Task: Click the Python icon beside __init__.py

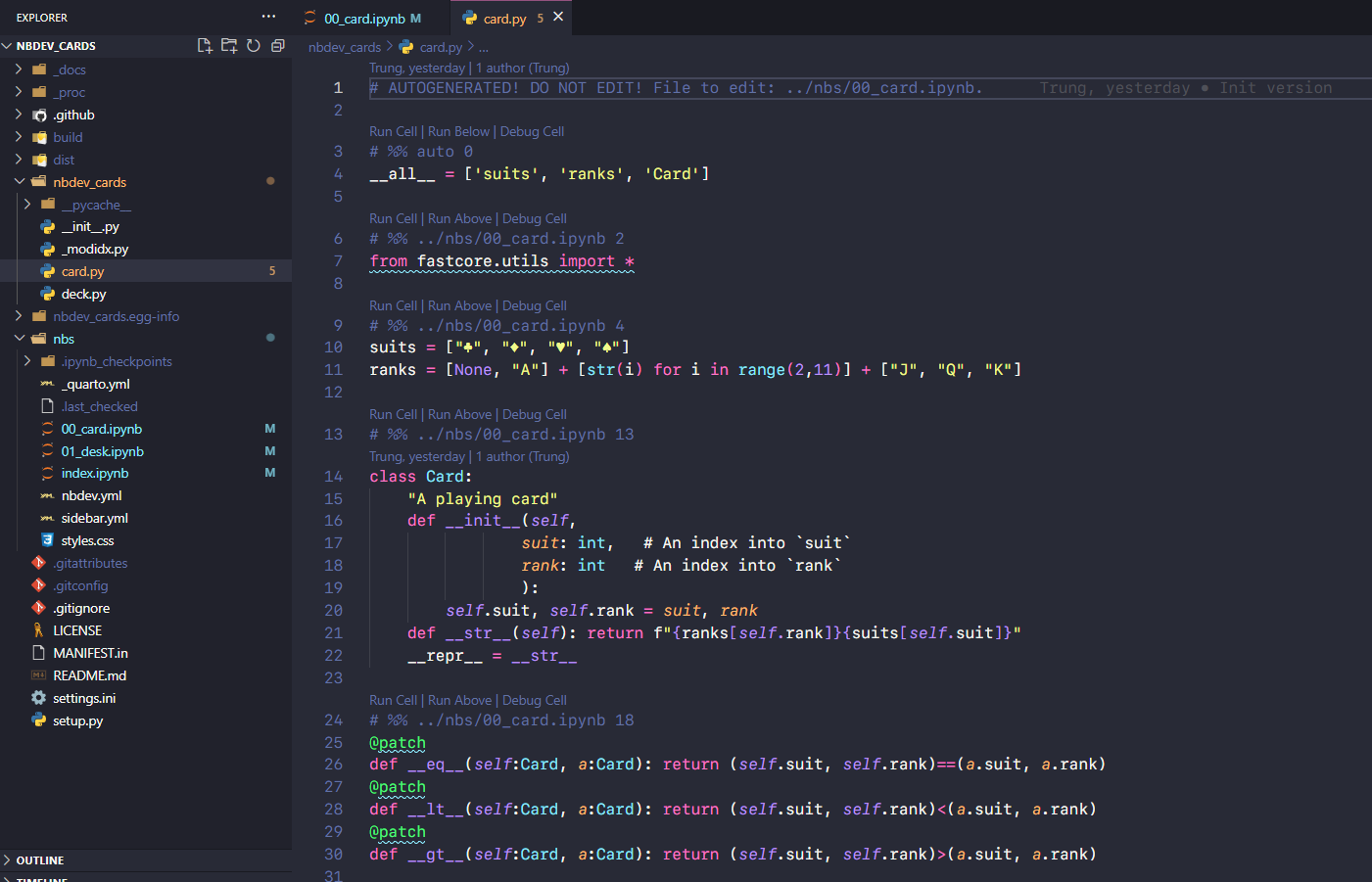Action: click(47, 226)
